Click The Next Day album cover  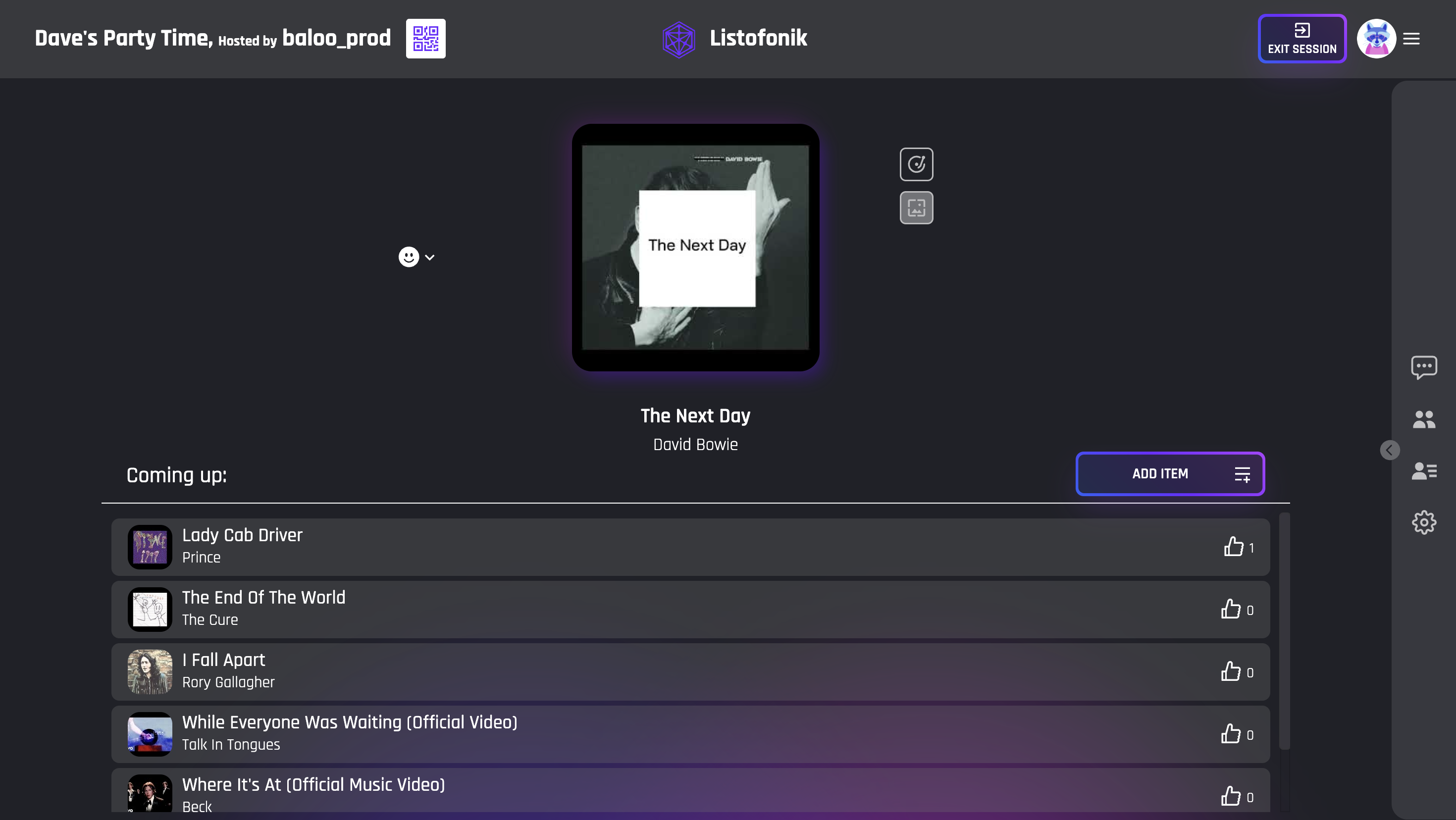(x=695, y=248)
